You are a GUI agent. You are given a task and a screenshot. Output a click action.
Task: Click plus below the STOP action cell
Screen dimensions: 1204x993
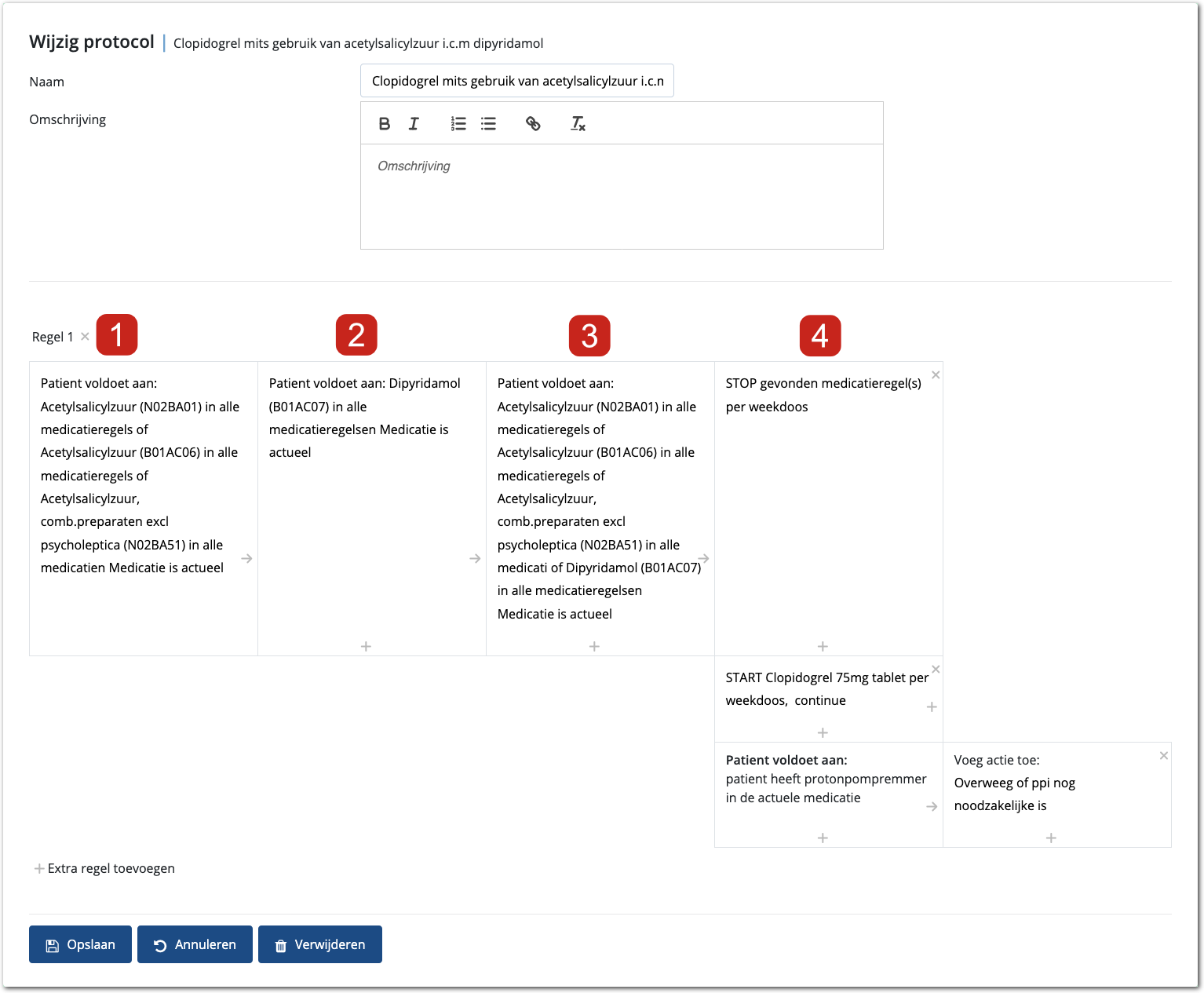[823, 646]
